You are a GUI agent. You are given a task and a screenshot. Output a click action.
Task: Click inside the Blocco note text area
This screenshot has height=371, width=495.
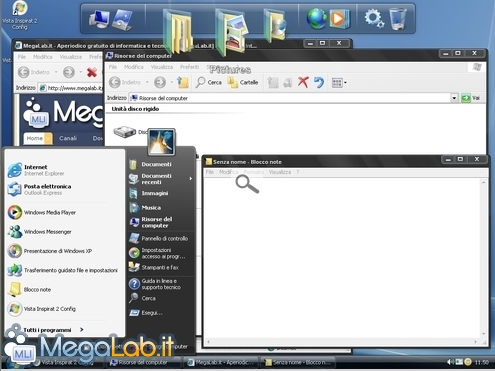pos(342,258)
